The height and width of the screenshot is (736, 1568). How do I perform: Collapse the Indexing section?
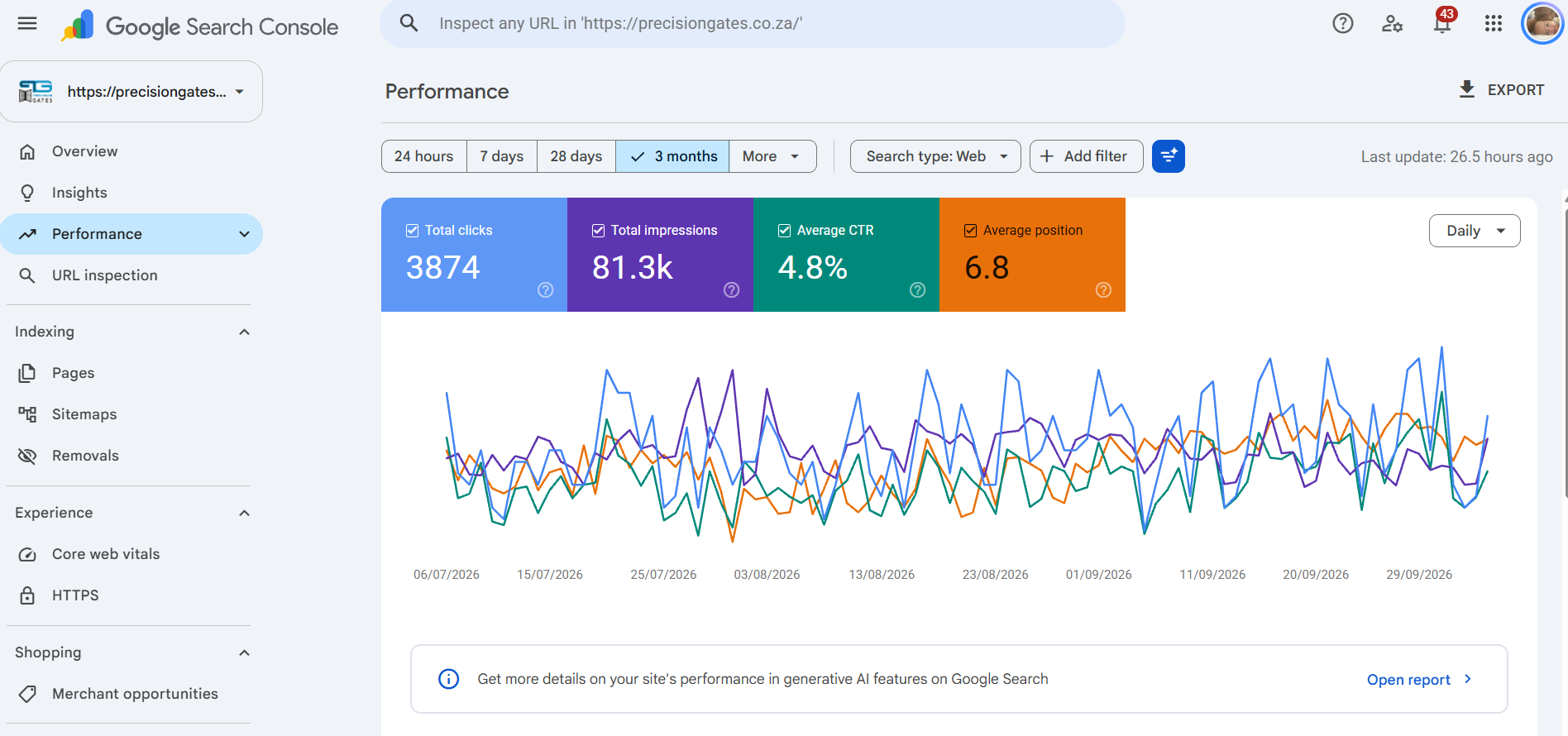[x=244, y=332]
